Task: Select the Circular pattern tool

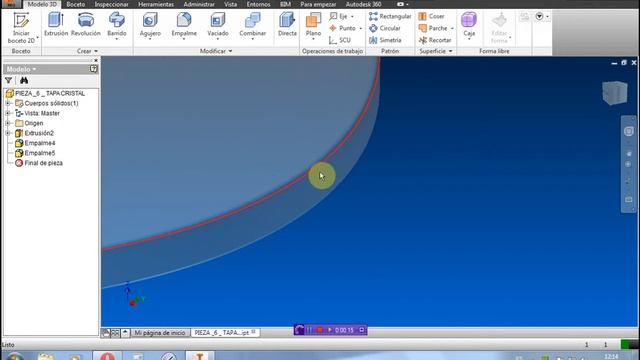Action: click(x=384, y=28)
